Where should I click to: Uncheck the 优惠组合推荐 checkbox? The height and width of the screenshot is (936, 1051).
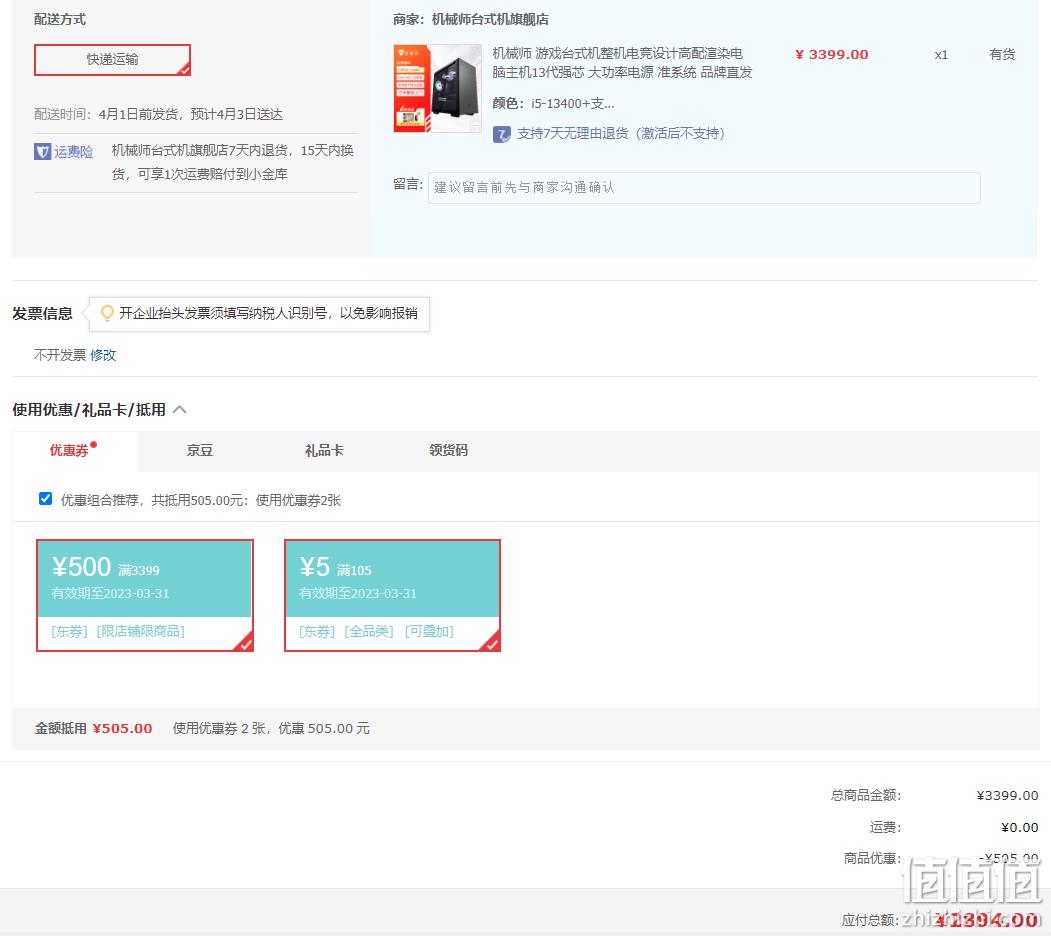[46, 499]
